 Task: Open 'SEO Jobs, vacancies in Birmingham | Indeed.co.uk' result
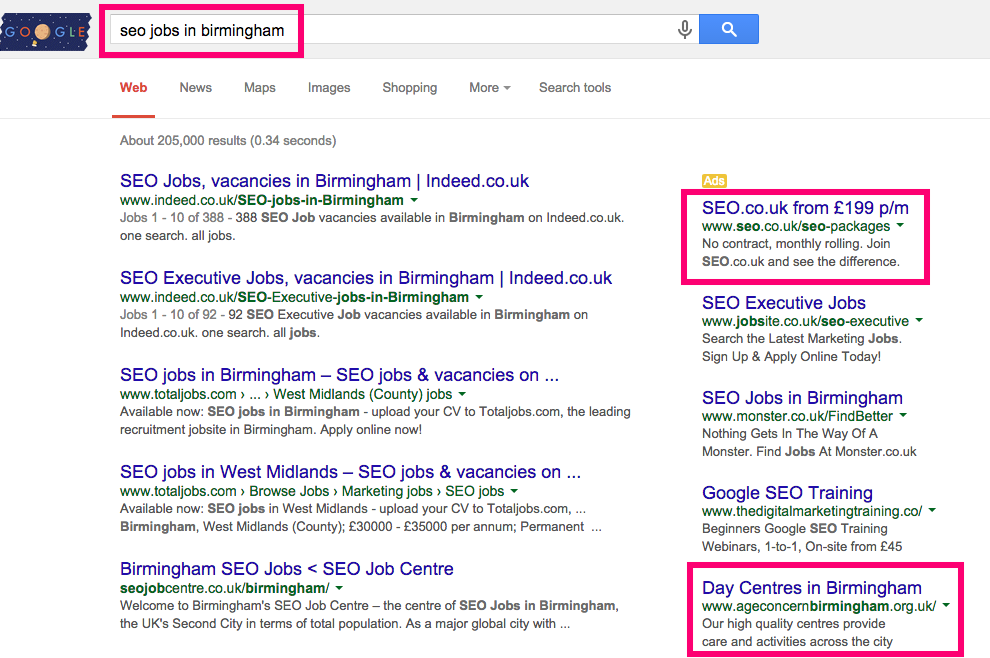pyautogui.click(x=325, y=181)
